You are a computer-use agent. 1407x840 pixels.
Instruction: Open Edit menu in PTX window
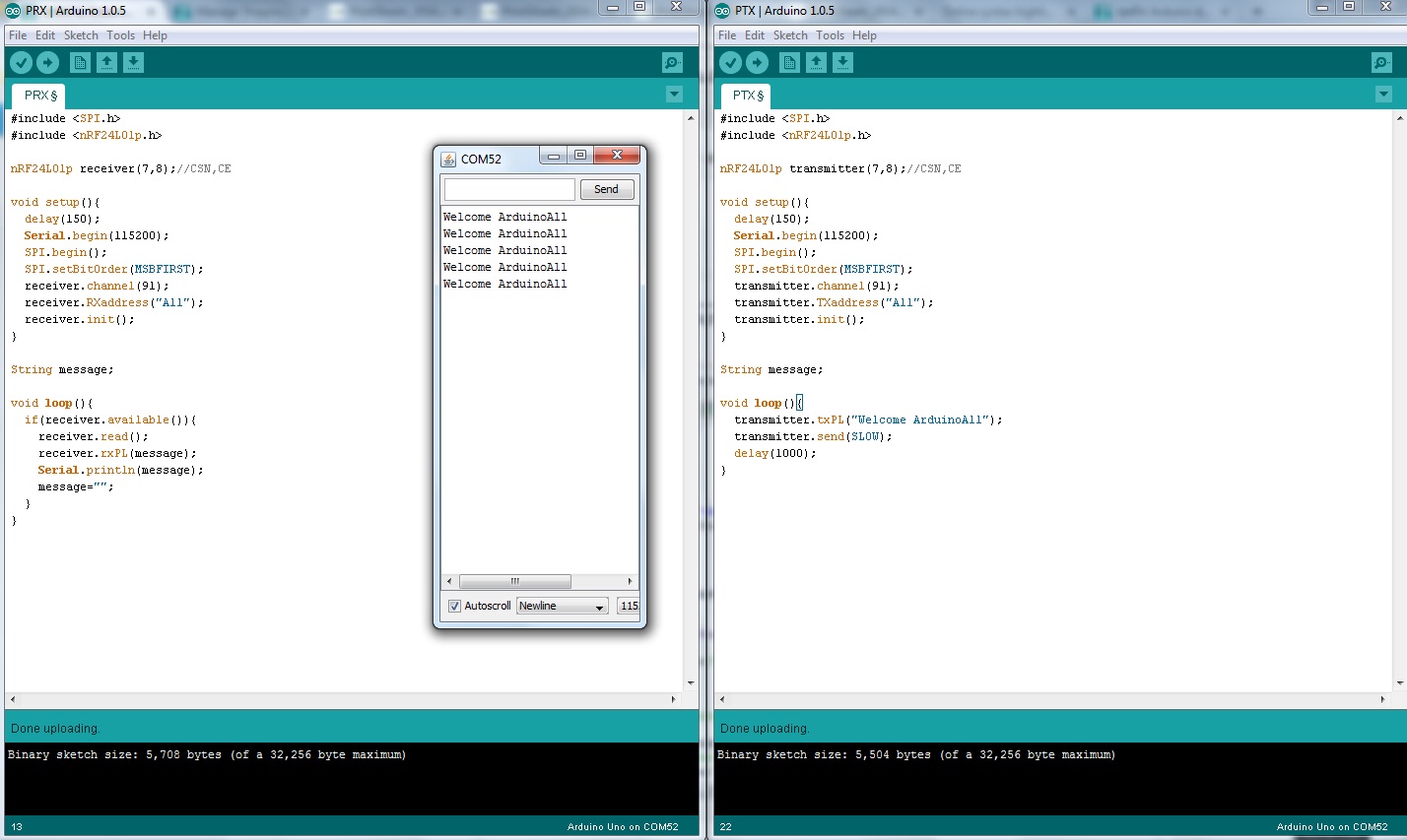pos(755,35)
